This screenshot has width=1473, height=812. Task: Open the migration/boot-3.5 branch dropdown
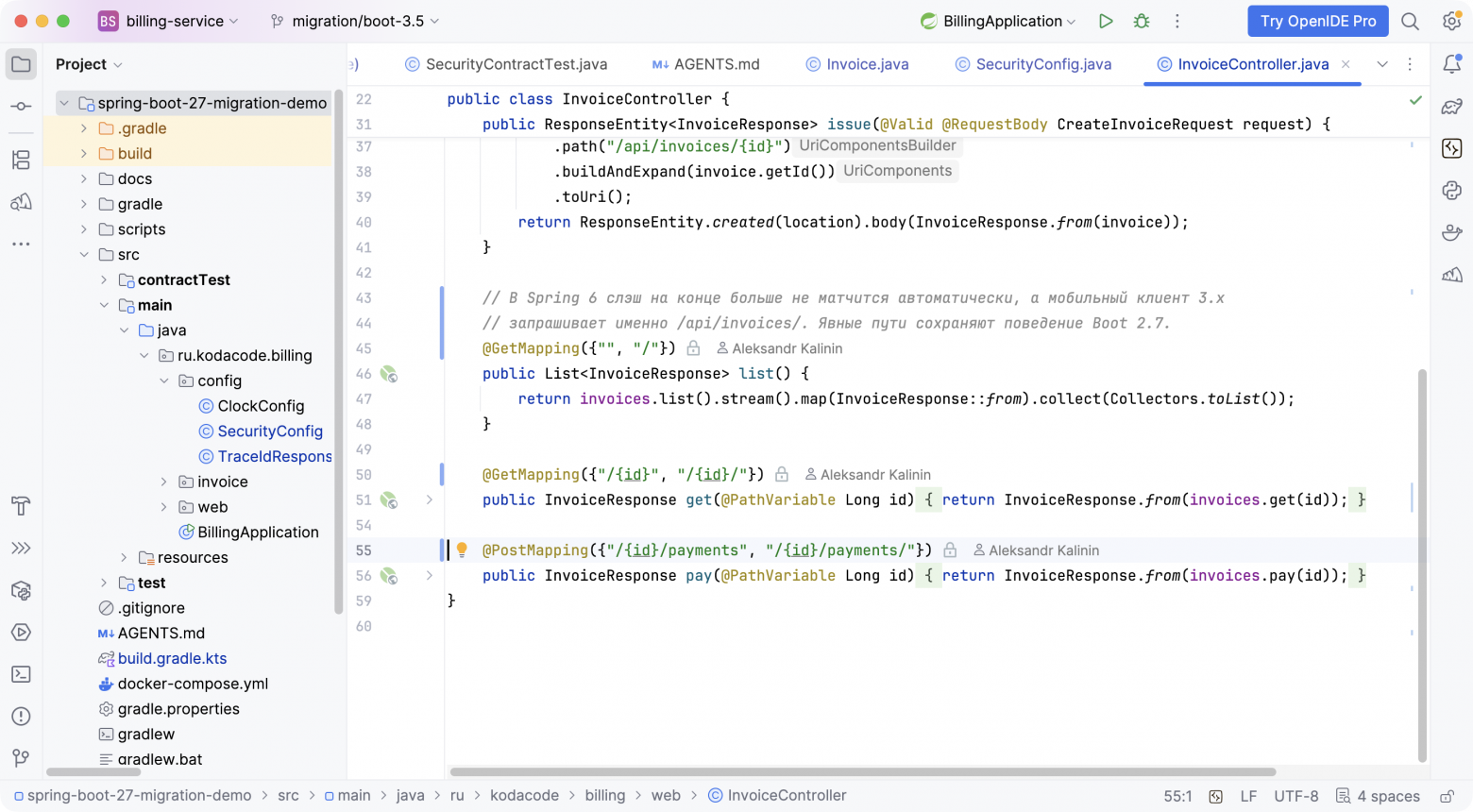(x=355, y=21)
